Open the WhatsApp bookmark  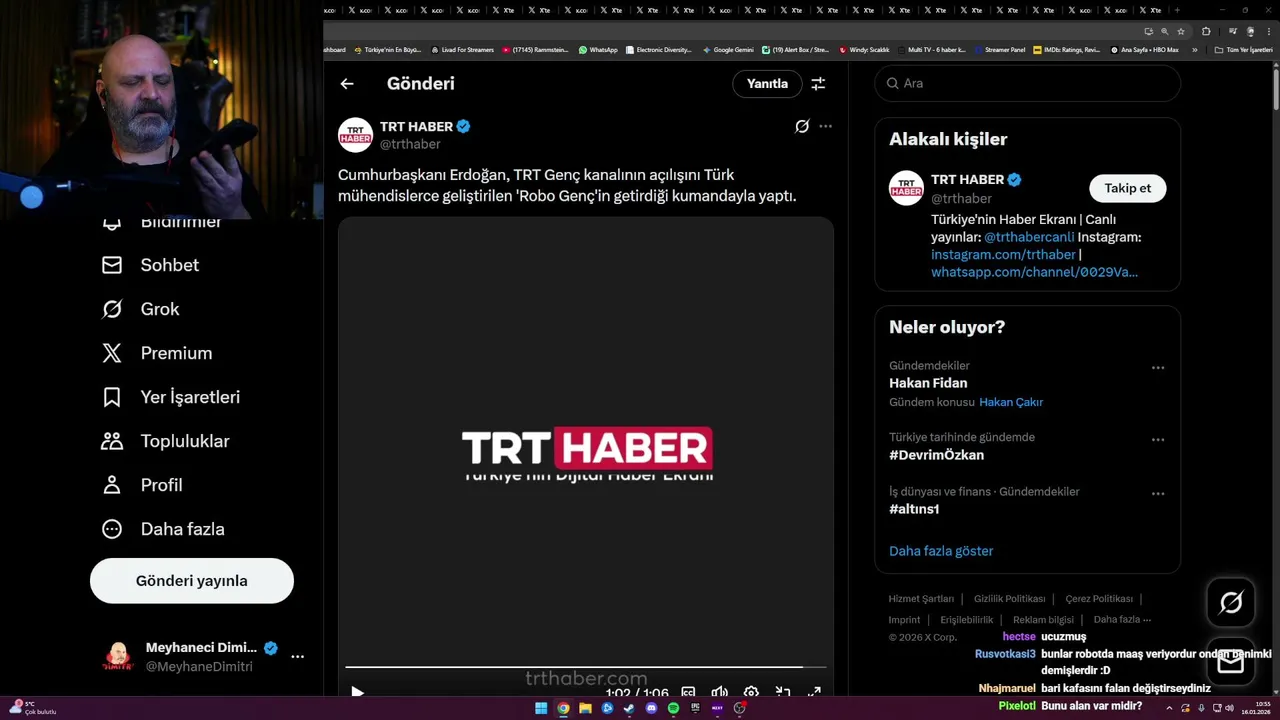pyautogui.click(x=598, y=50)
